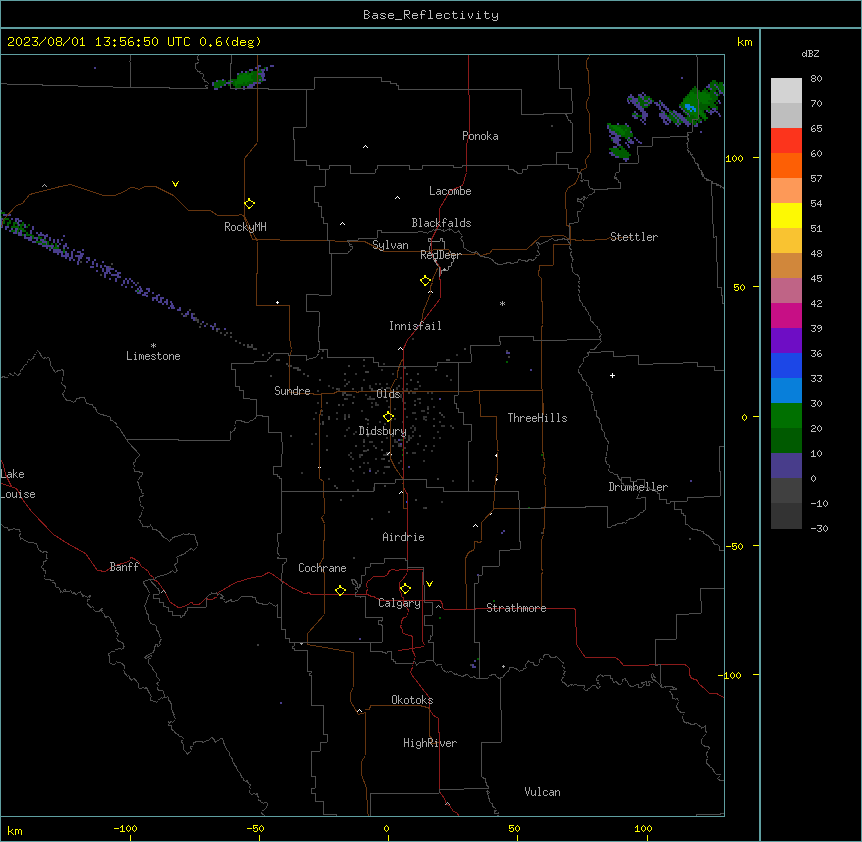Select the asterisk marker east of Innisfail
Viewport: 862px width, 842px height.
pyautogui.click(x=502, y=303)
